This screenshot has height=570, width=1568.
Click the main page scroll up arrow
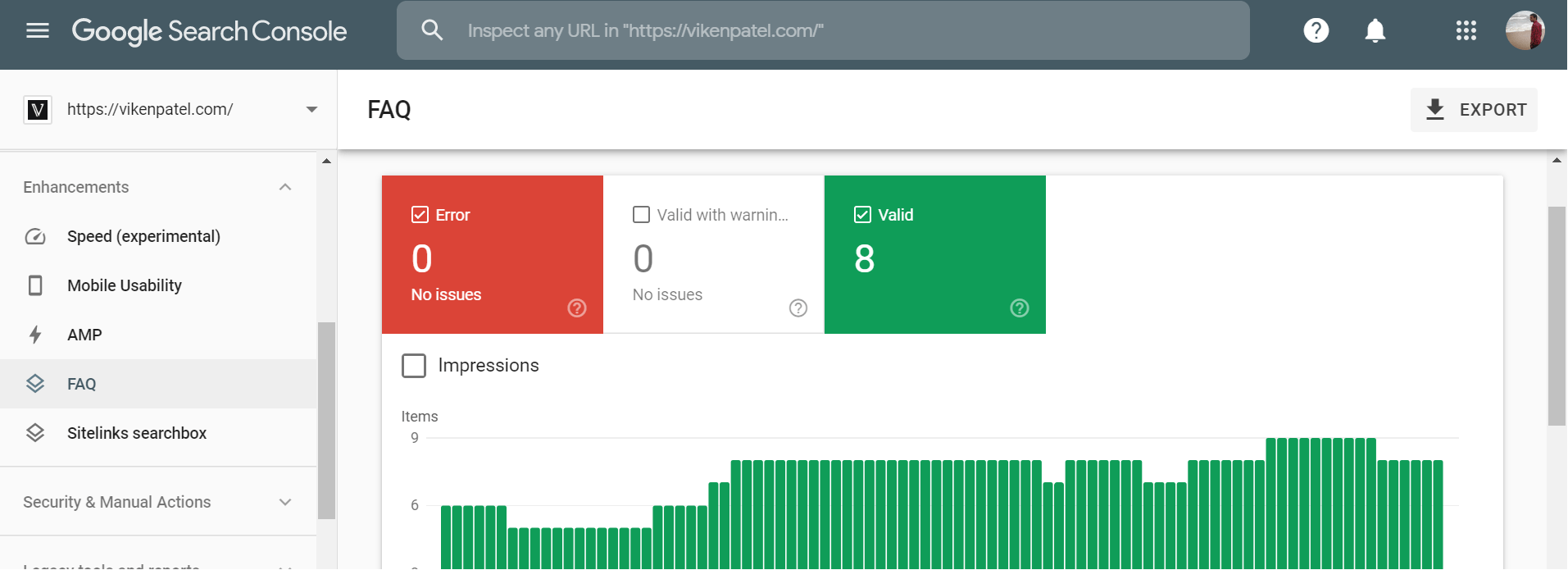click(x=1557, y=160)
